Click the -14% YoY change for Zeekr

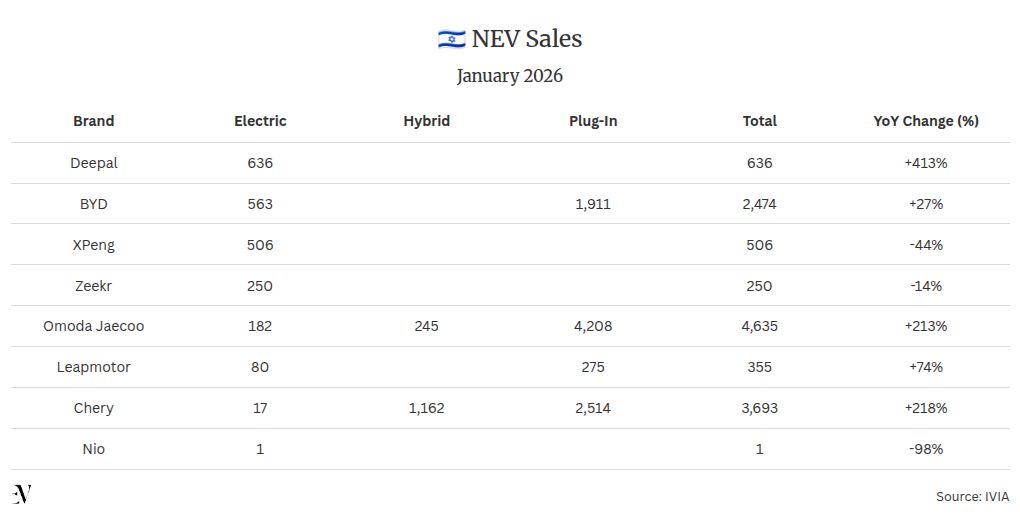coord(926,286)
